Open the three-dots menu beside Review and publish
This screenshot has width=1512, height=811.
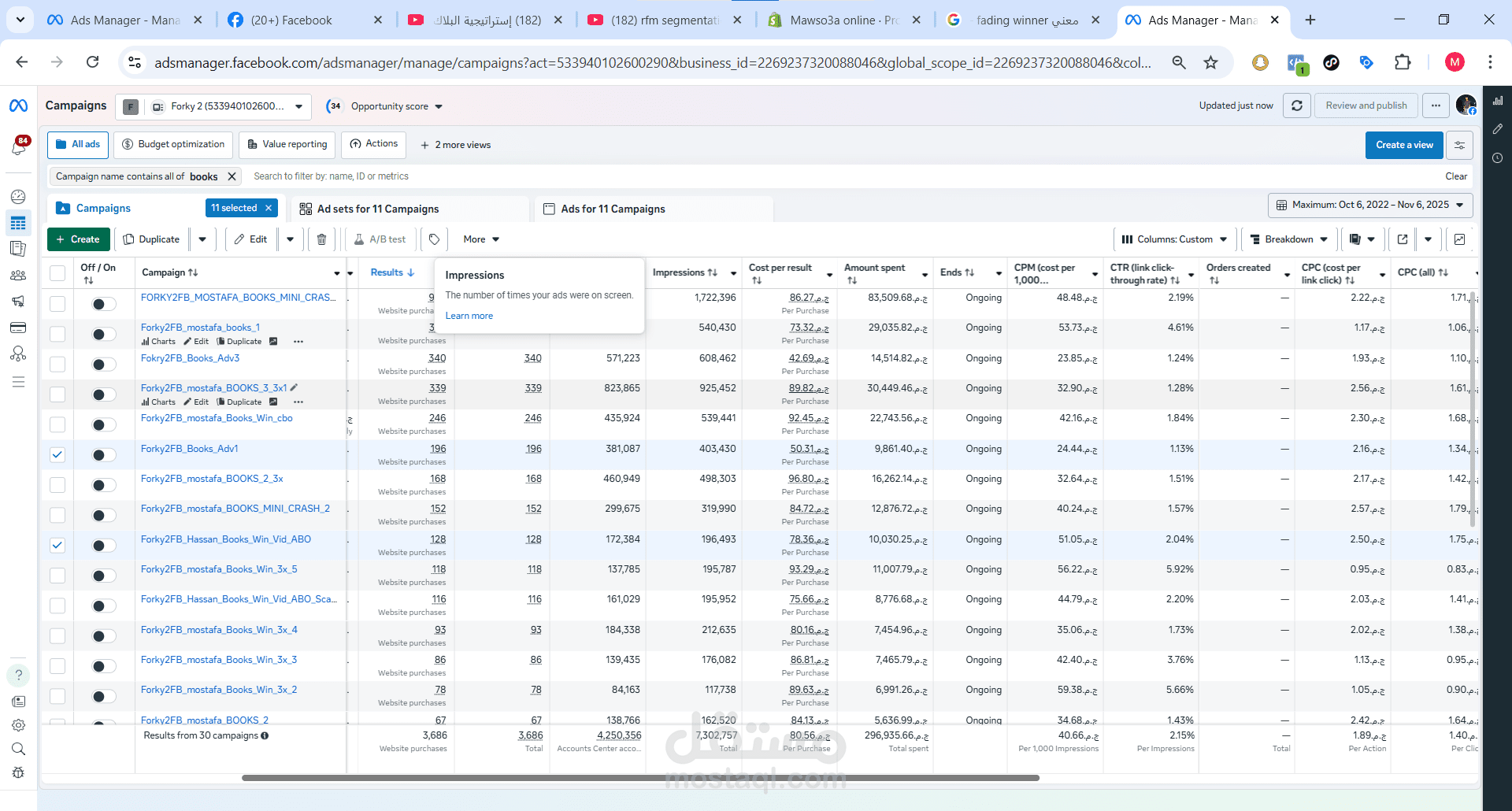(x=1436, y=106)
